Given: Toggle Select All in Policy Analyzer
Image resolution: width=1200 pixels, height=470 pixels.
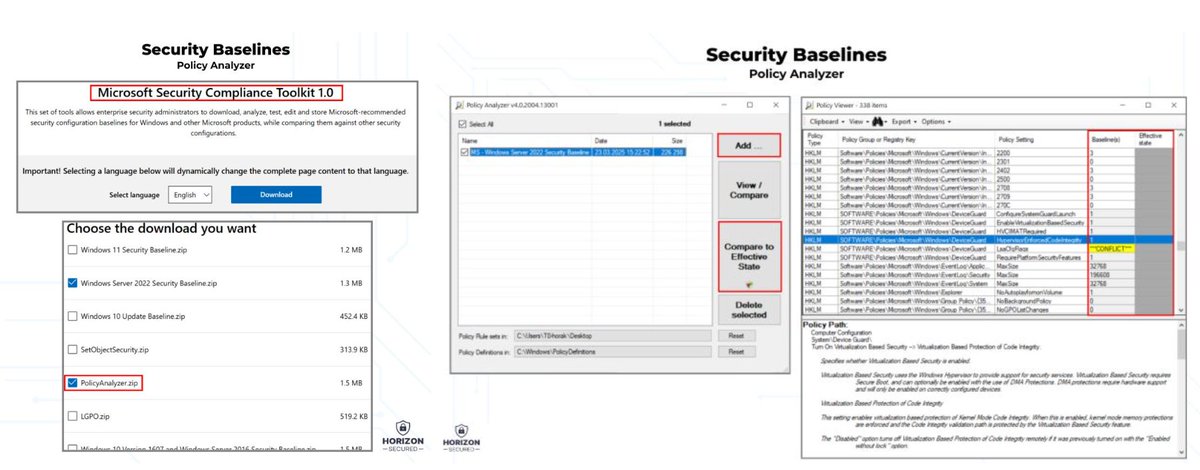Looking at the screenshot, I should pos(462,124).
